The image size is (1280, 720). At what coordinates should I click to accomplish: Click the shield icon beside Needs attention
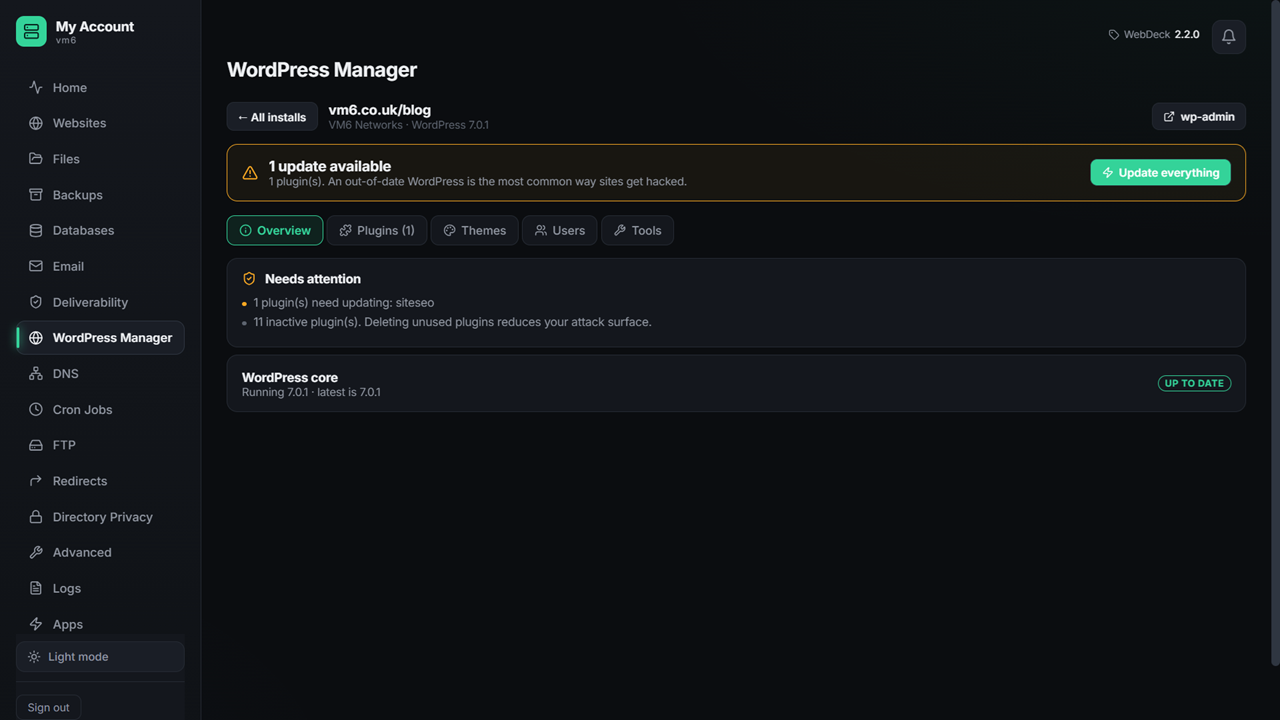pyautogui.click(x=249, y=279)
